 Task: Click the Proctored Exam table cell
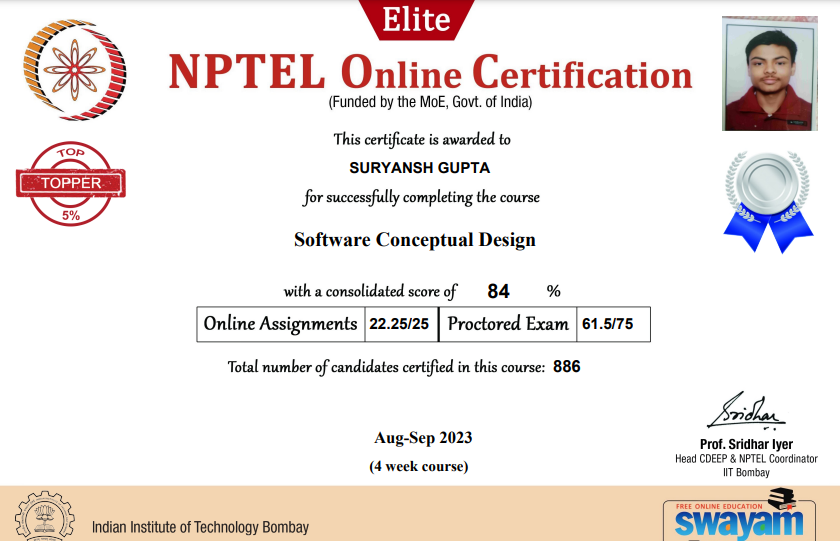pyautogui.click(x=508, y=324)
